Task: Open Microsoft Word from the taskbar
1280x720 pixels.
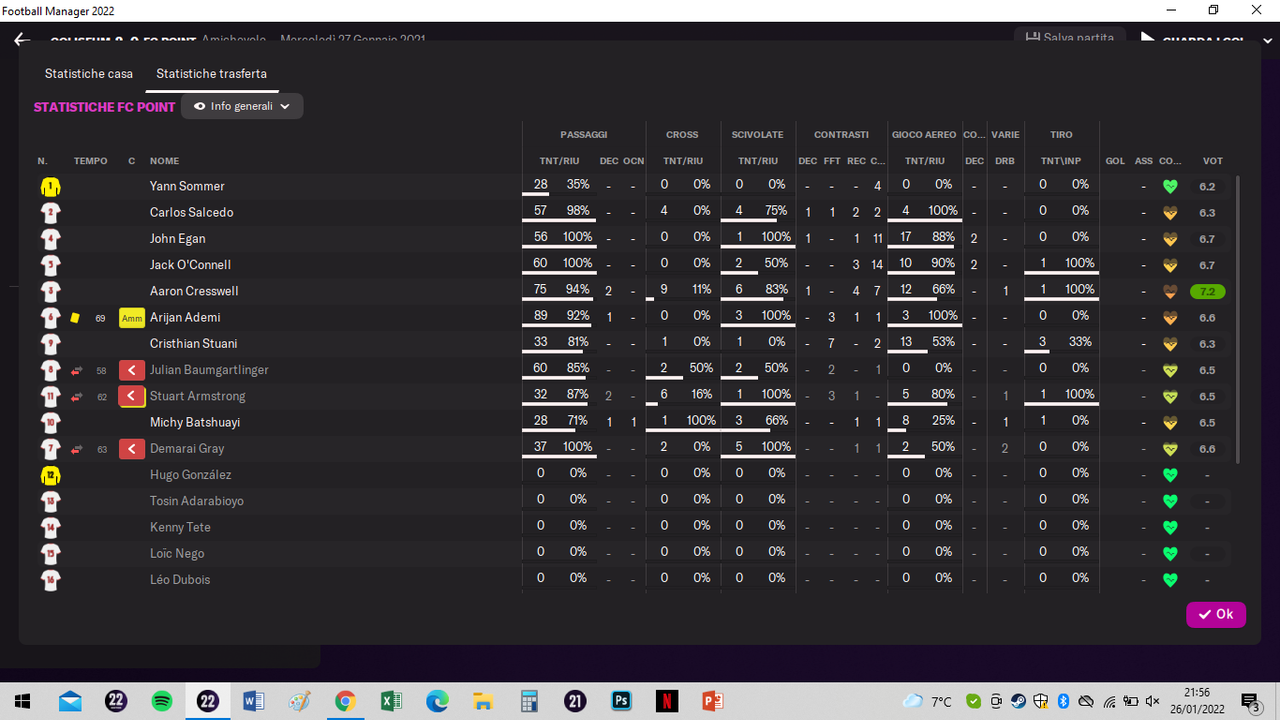Action: click(253, 701)
